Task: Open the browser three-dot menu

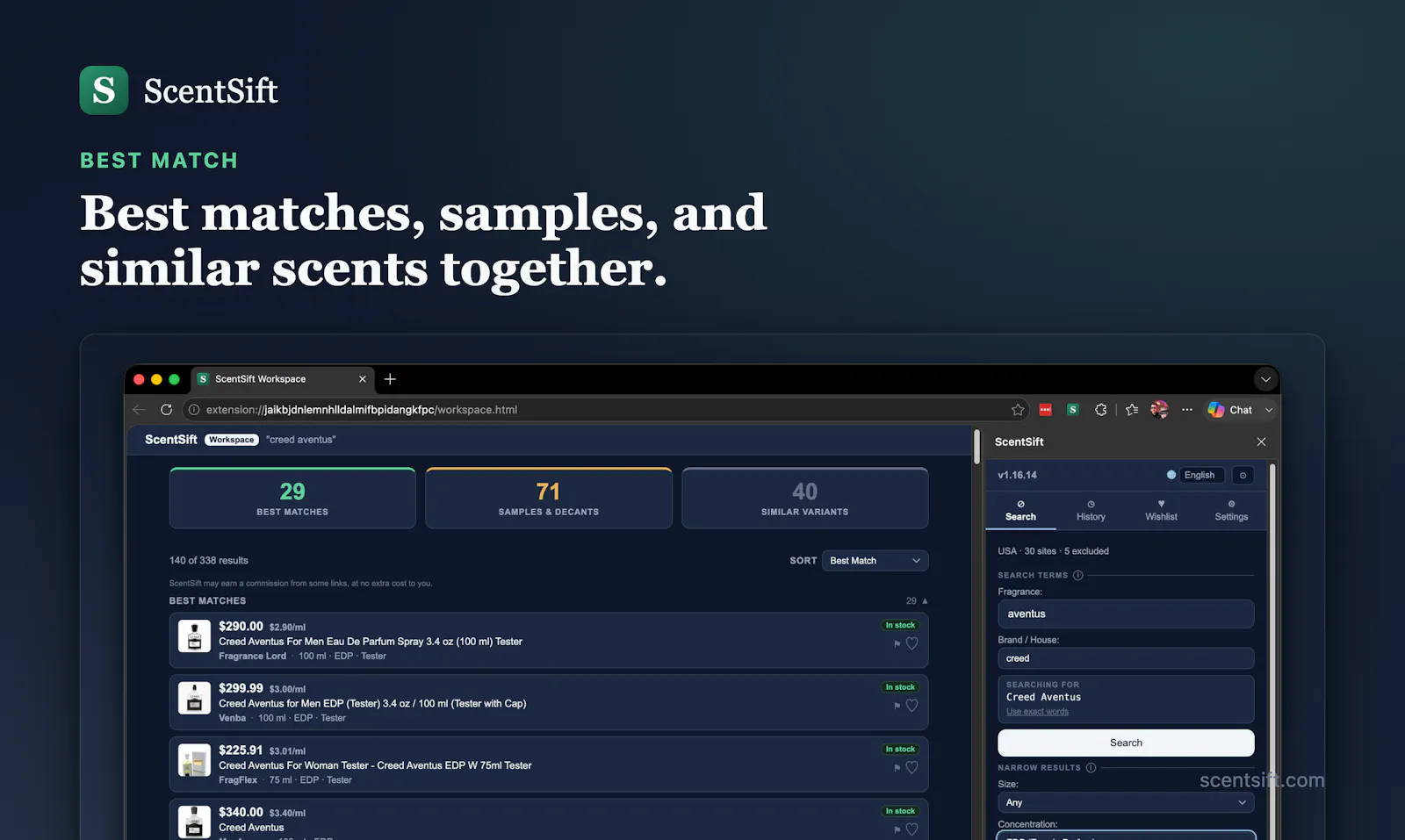Action: tap(1187, 410)
